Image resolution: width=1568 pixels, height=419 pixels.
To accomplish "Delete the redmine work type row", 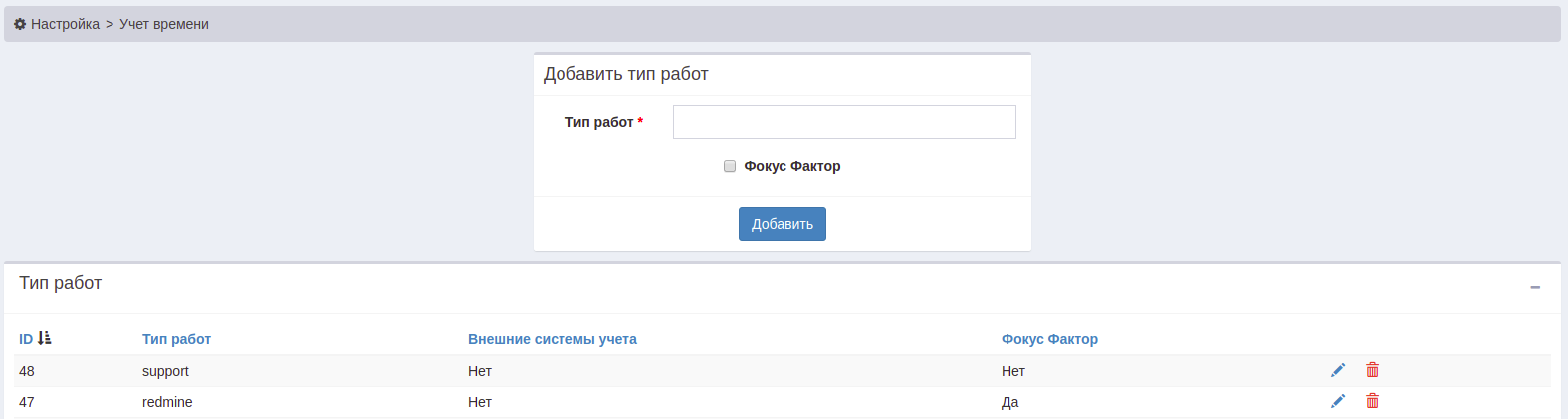I will click(x=1372, y=401).
